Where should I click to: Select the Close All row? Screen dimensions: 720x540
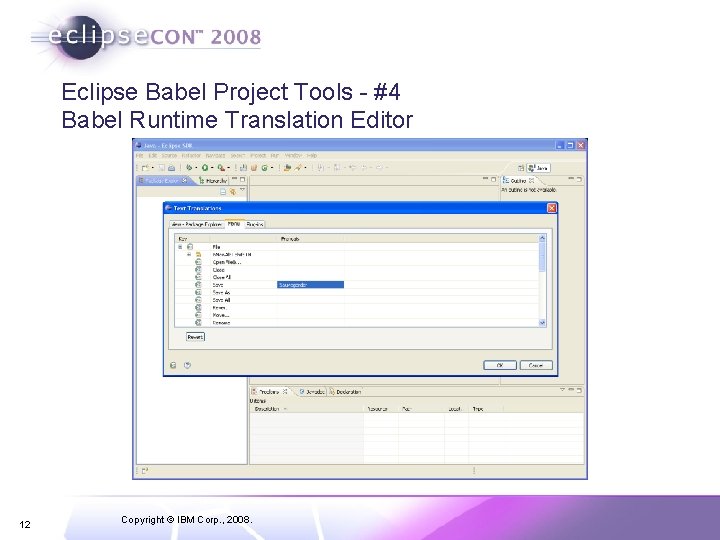coord(356,277)
